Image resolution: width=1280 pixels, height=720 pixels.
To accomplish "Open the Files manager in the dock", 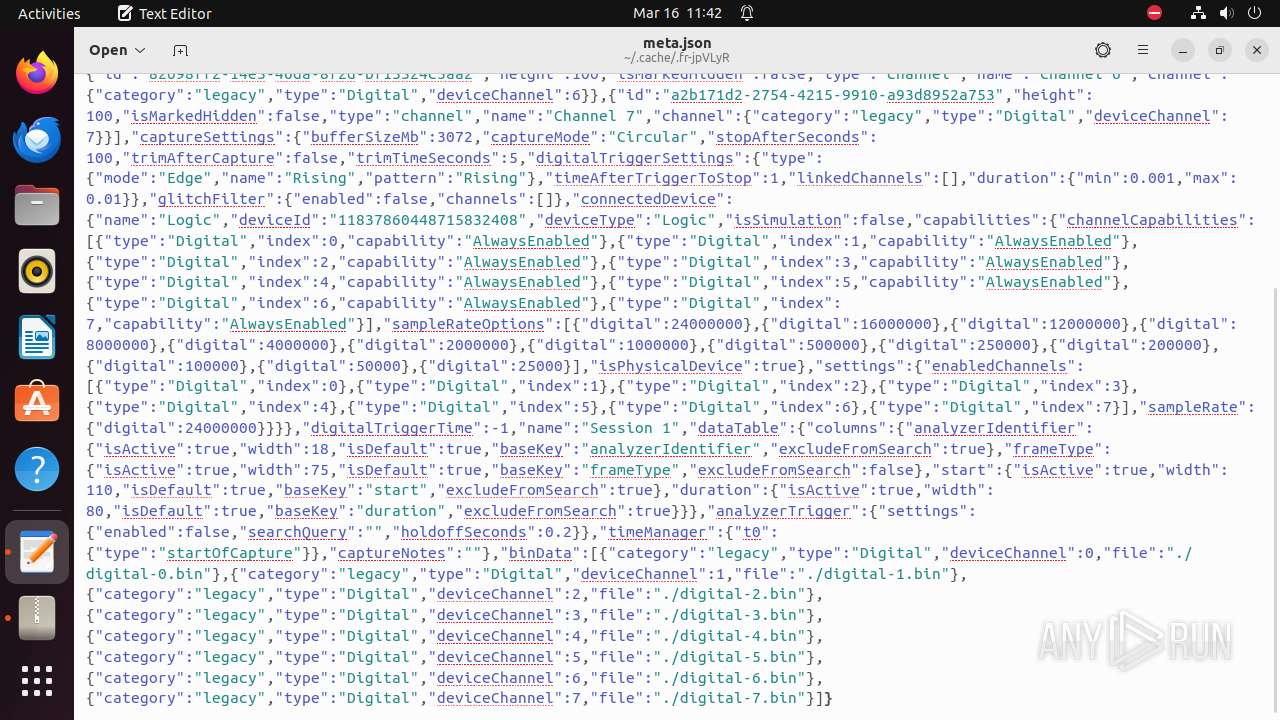I will coord(37,205).
